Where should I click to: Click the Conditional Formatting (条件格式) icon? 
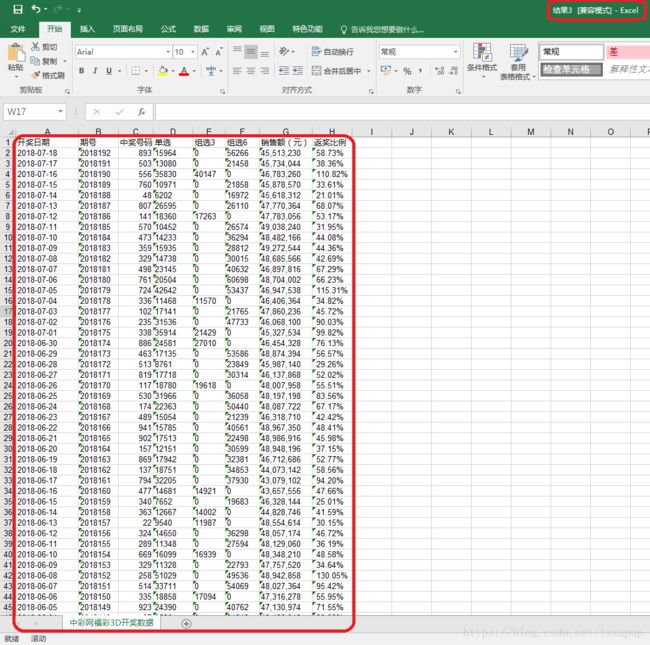pos(482,58)
